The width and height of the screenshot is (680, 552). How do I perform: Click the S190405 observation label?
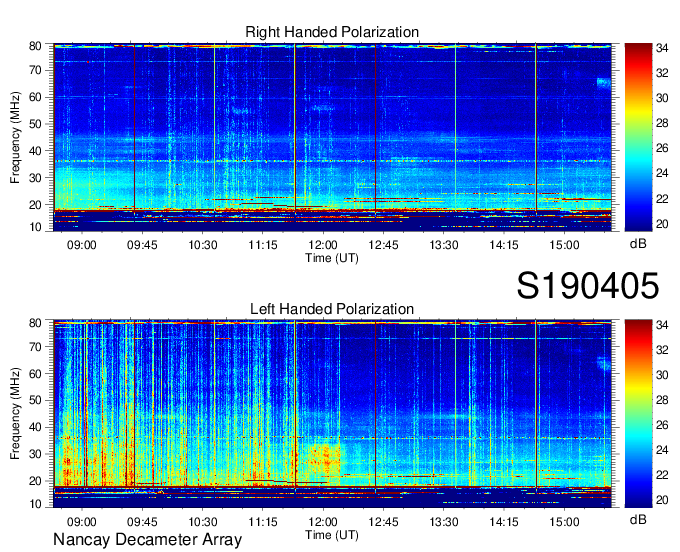[x=588, y=286]
